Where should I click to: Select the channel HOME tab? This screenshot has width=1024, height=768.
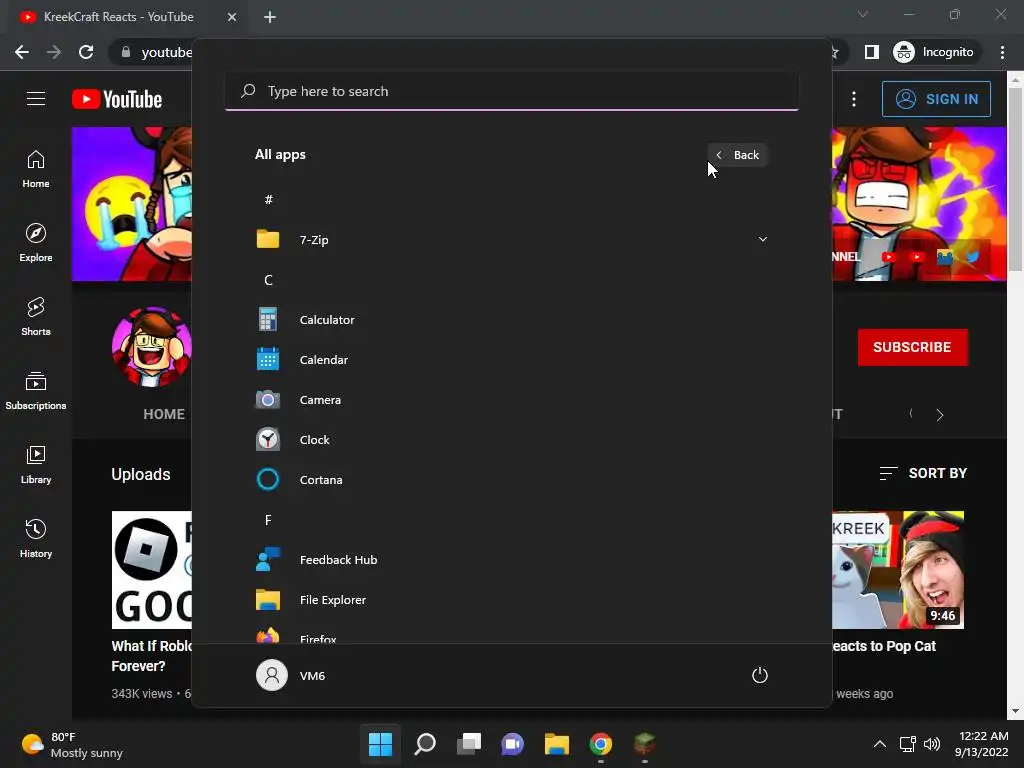pyautogui.click(x=164, y=414)
